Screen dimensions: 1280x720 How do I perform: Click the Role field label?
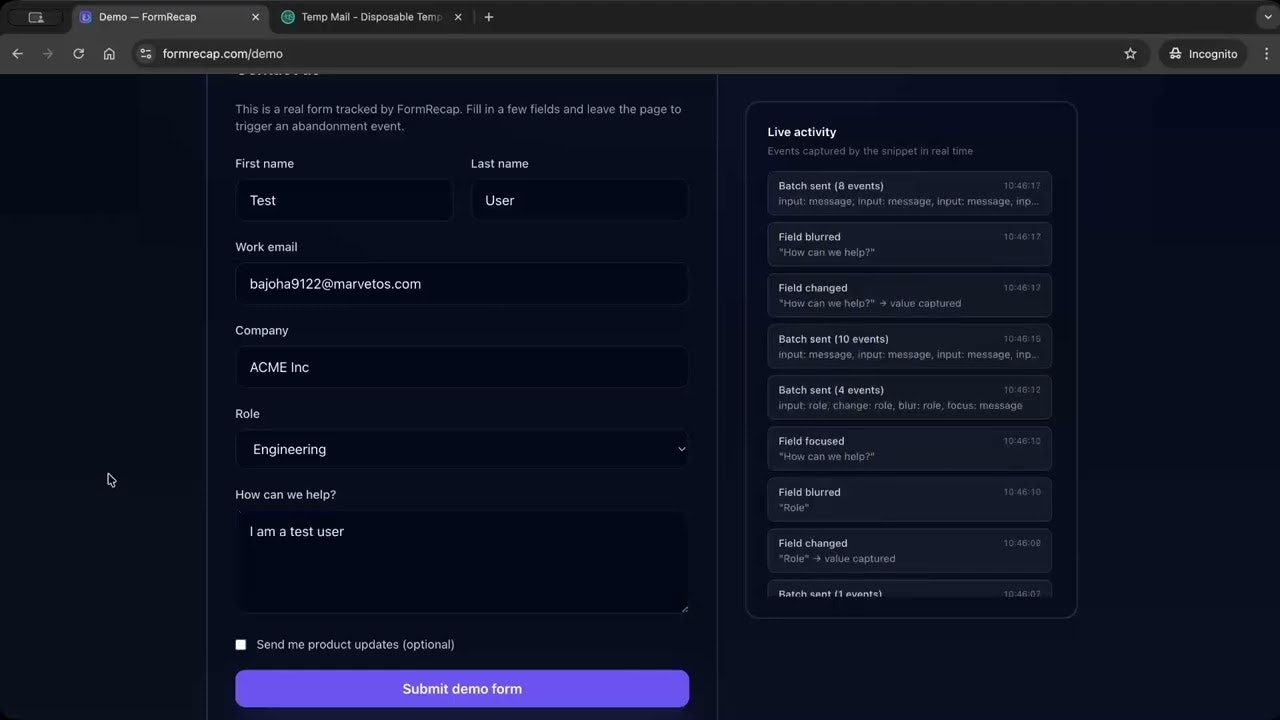(247, 414)
